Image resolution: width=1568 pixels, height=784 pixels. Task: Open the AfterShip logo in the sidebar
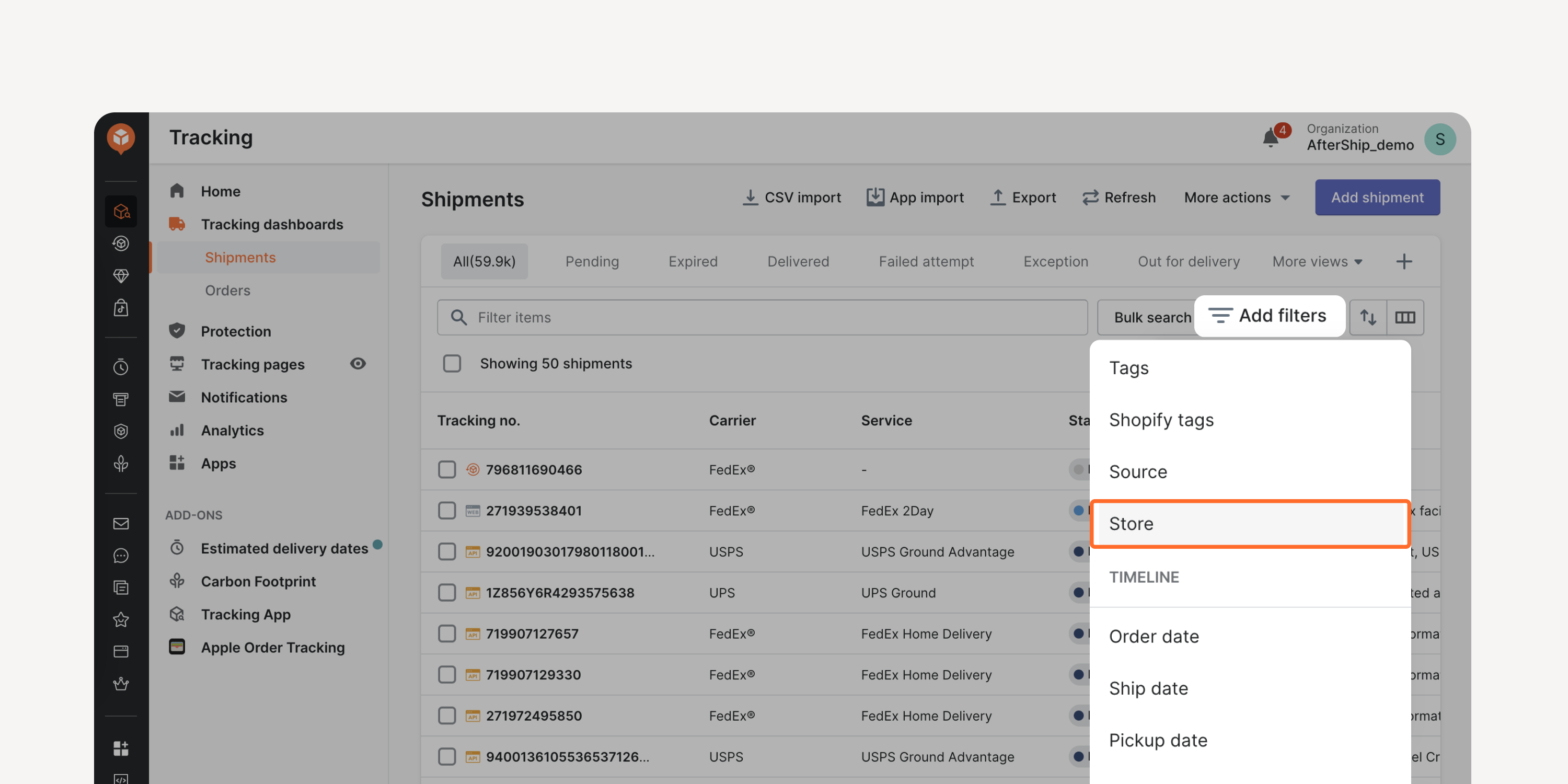coord(121,138)
